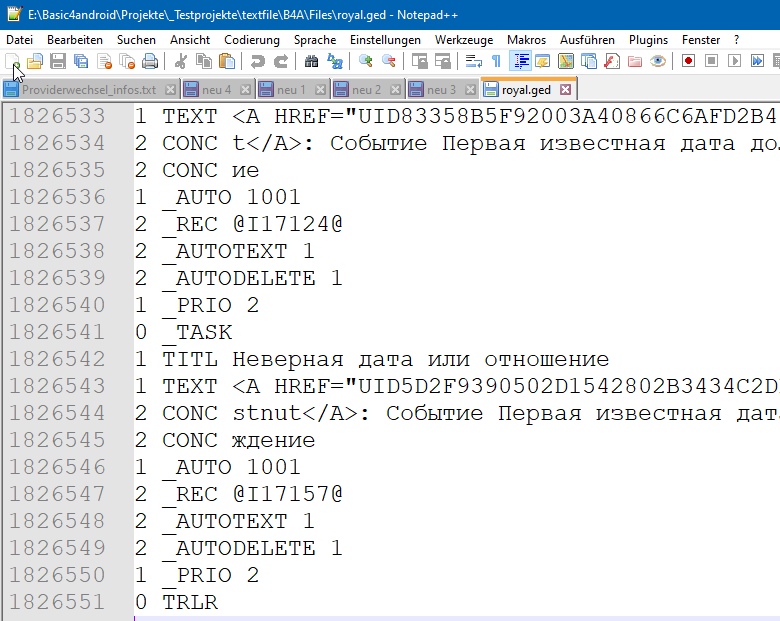Open the ? help menu

(x=736, y=40)
